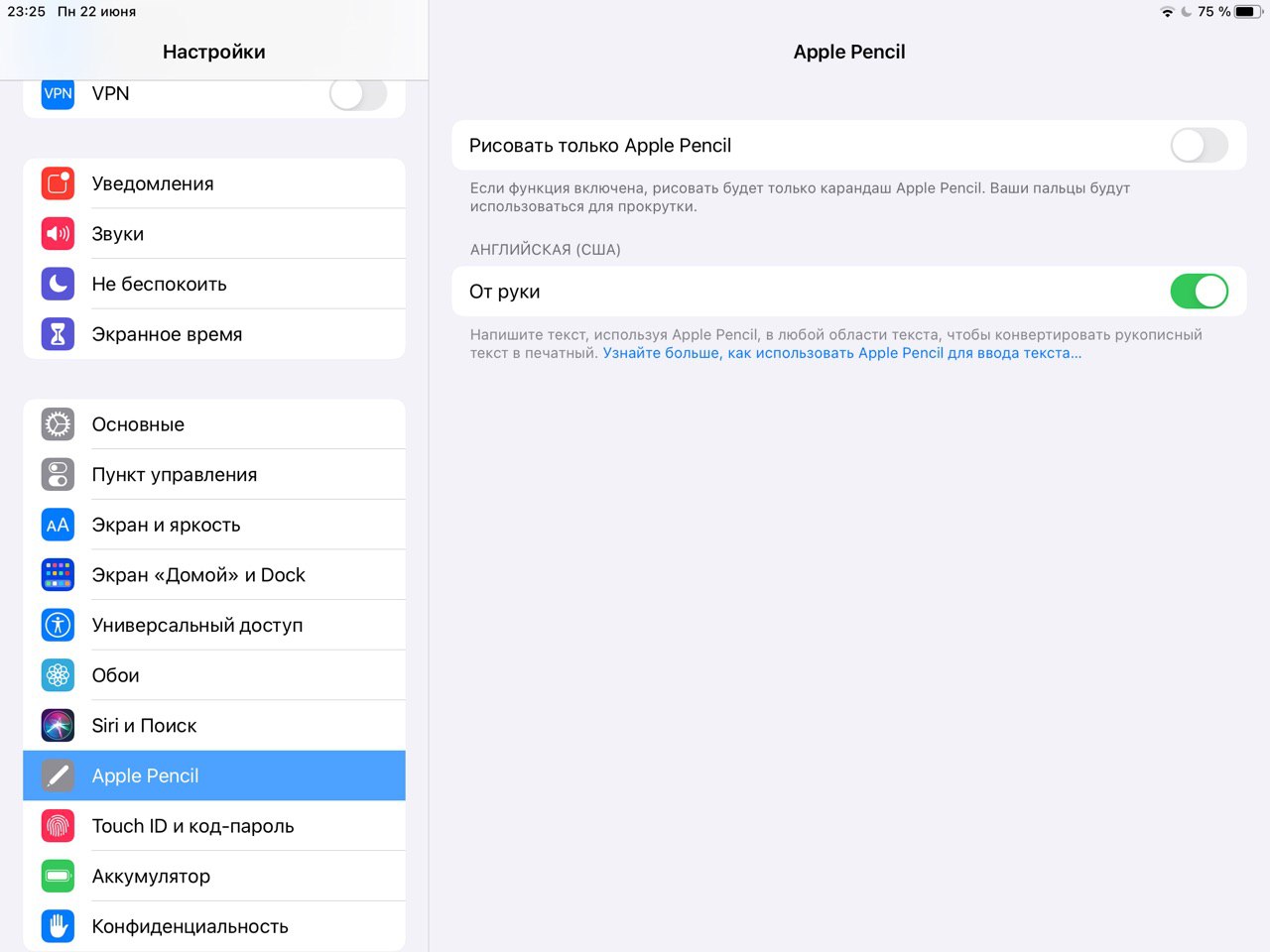Viewport: 1270px width, 952px height.
Task: Tap the battery status bar indicator
Action: 1248,12
